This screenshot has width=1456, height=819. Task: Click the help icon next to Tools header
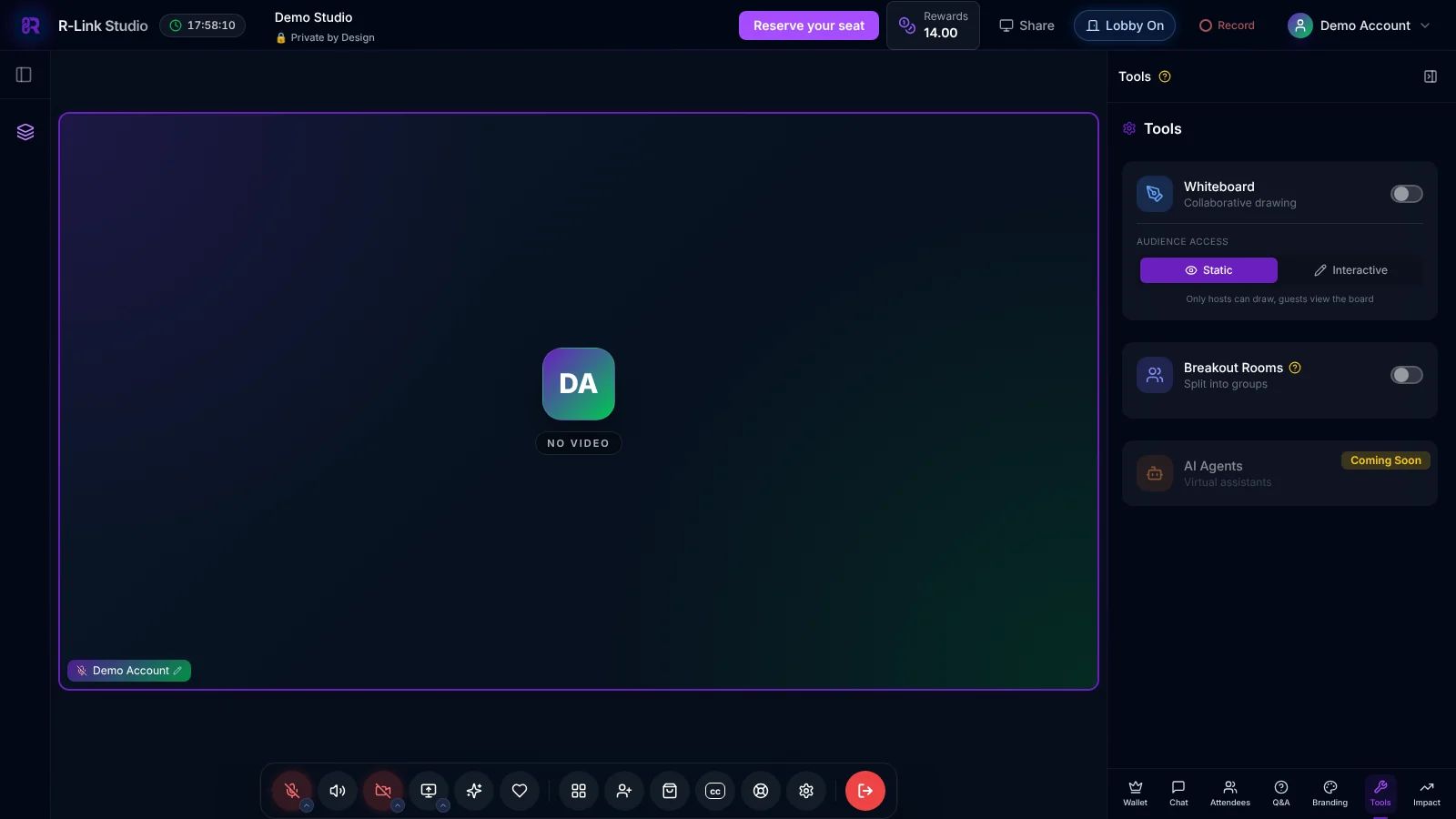pos(1165,76)
